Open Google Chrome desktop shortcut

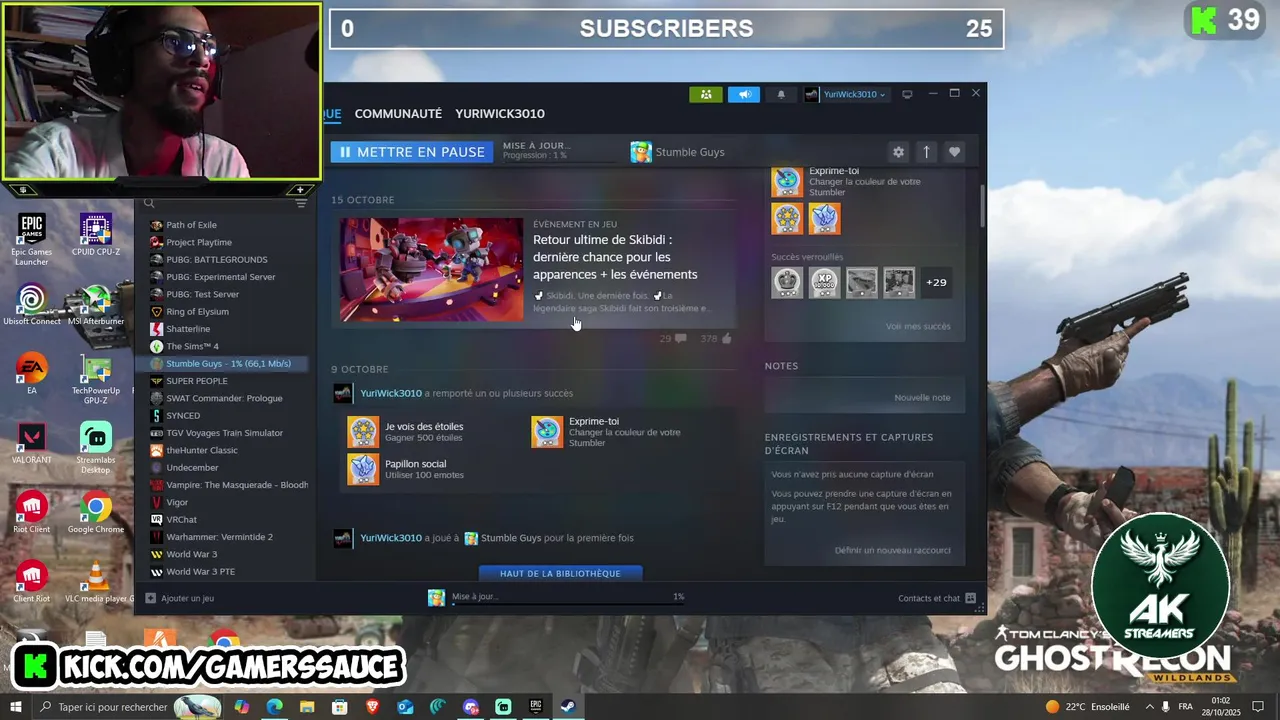pos(96,512)
